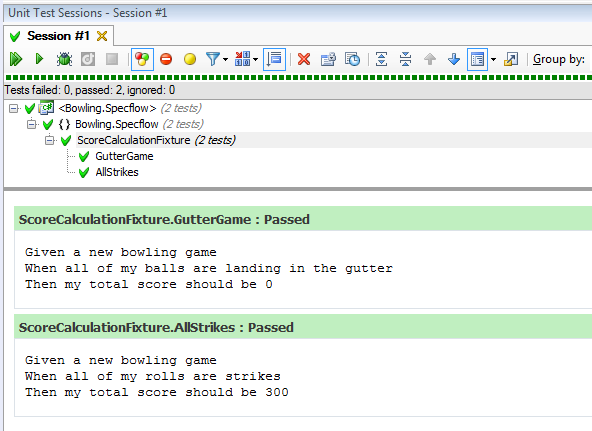Select the GutterGame test
This screenshot has width=592, height=431.
click(x=124, y=156)
